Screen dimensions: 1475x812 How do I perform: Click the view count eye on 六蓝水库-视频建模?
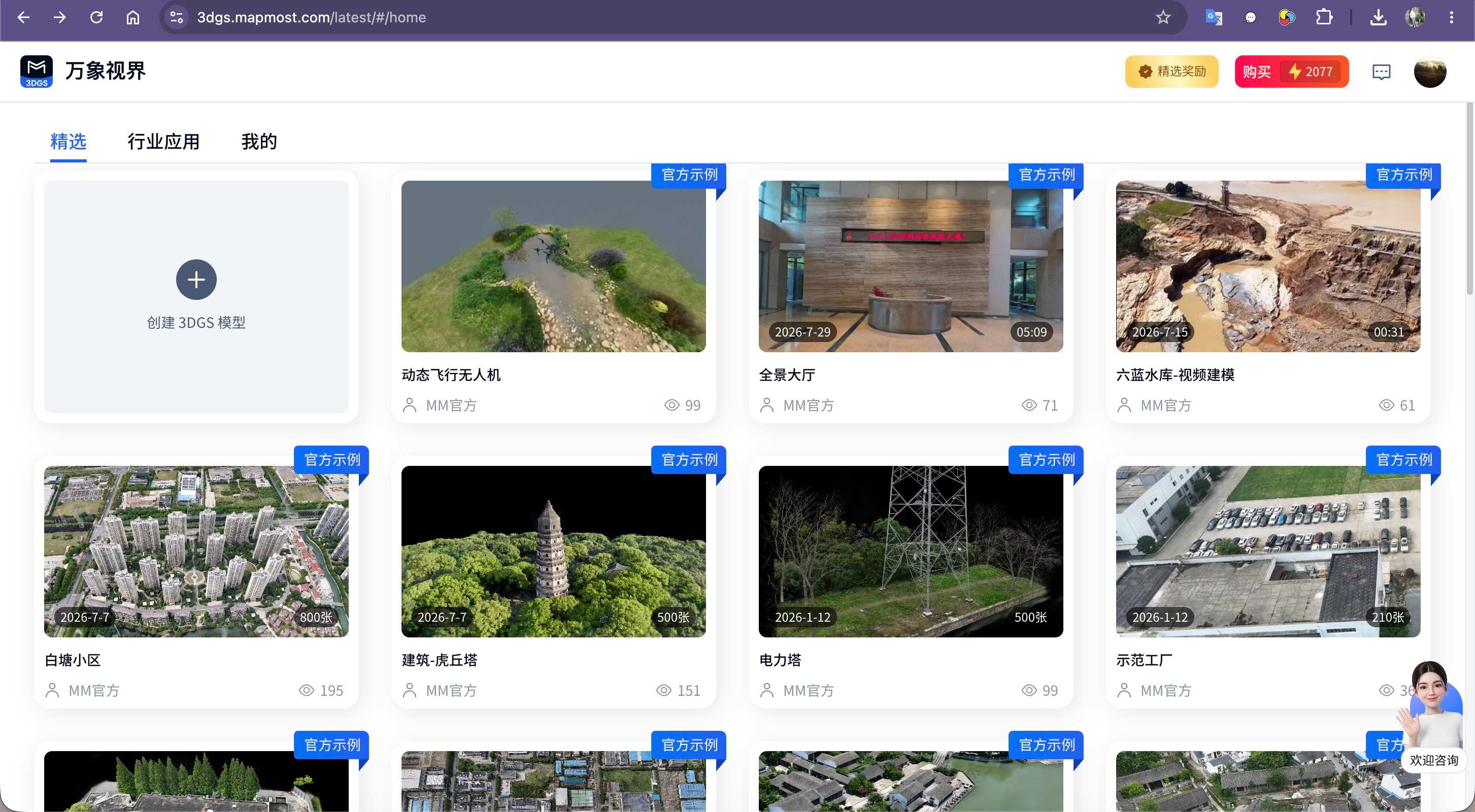click(1386, 405)
